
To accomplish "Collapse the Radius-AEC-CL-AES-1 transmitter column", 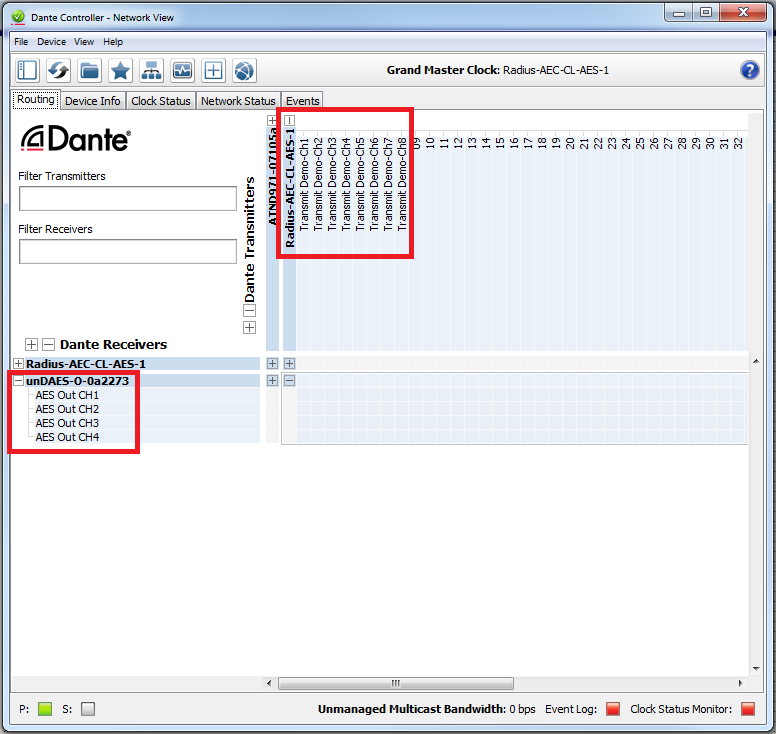I will tap(290, 120).
